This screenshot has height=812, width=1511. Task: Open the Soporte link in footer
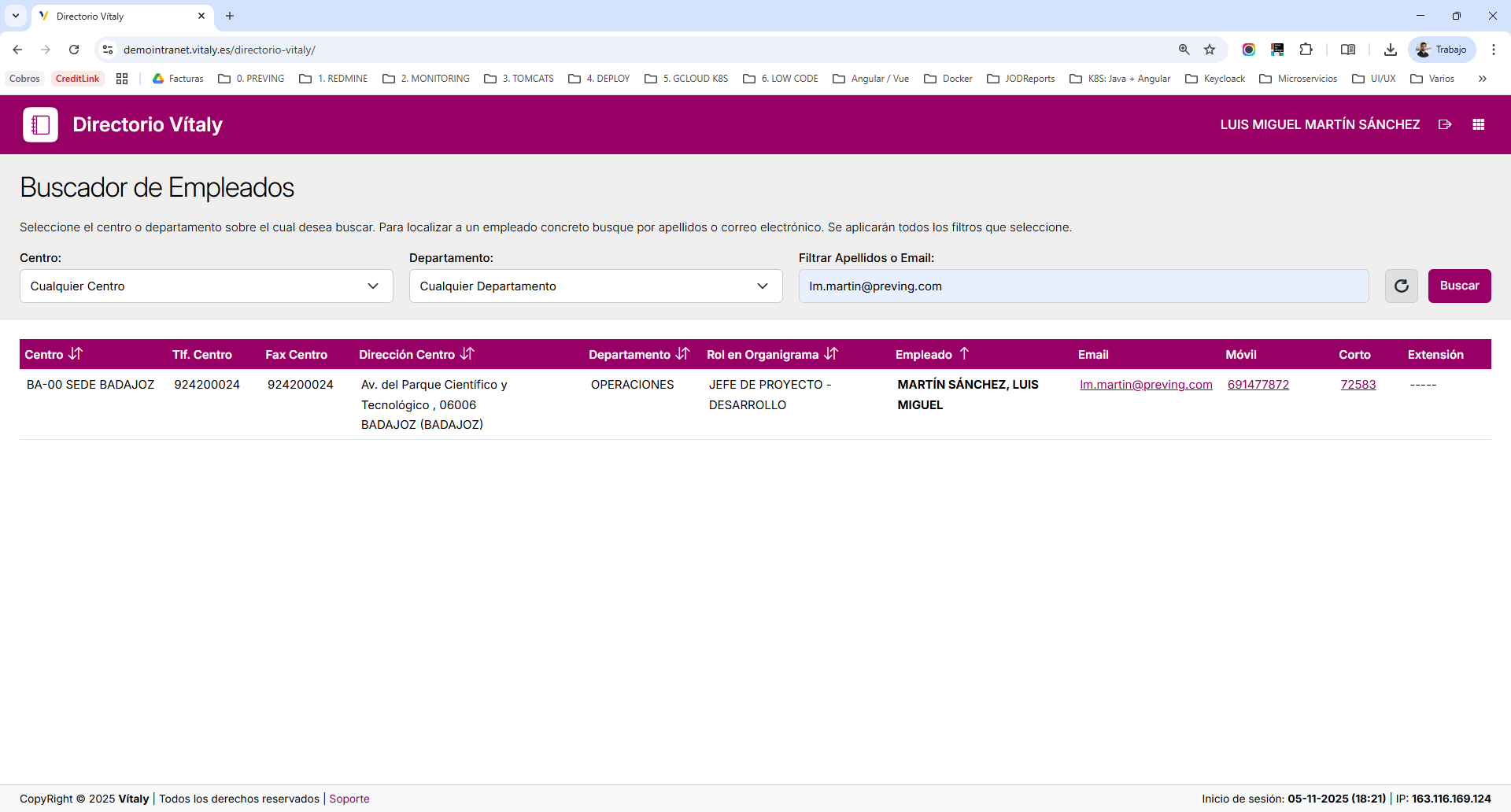(x=349, y=799)
